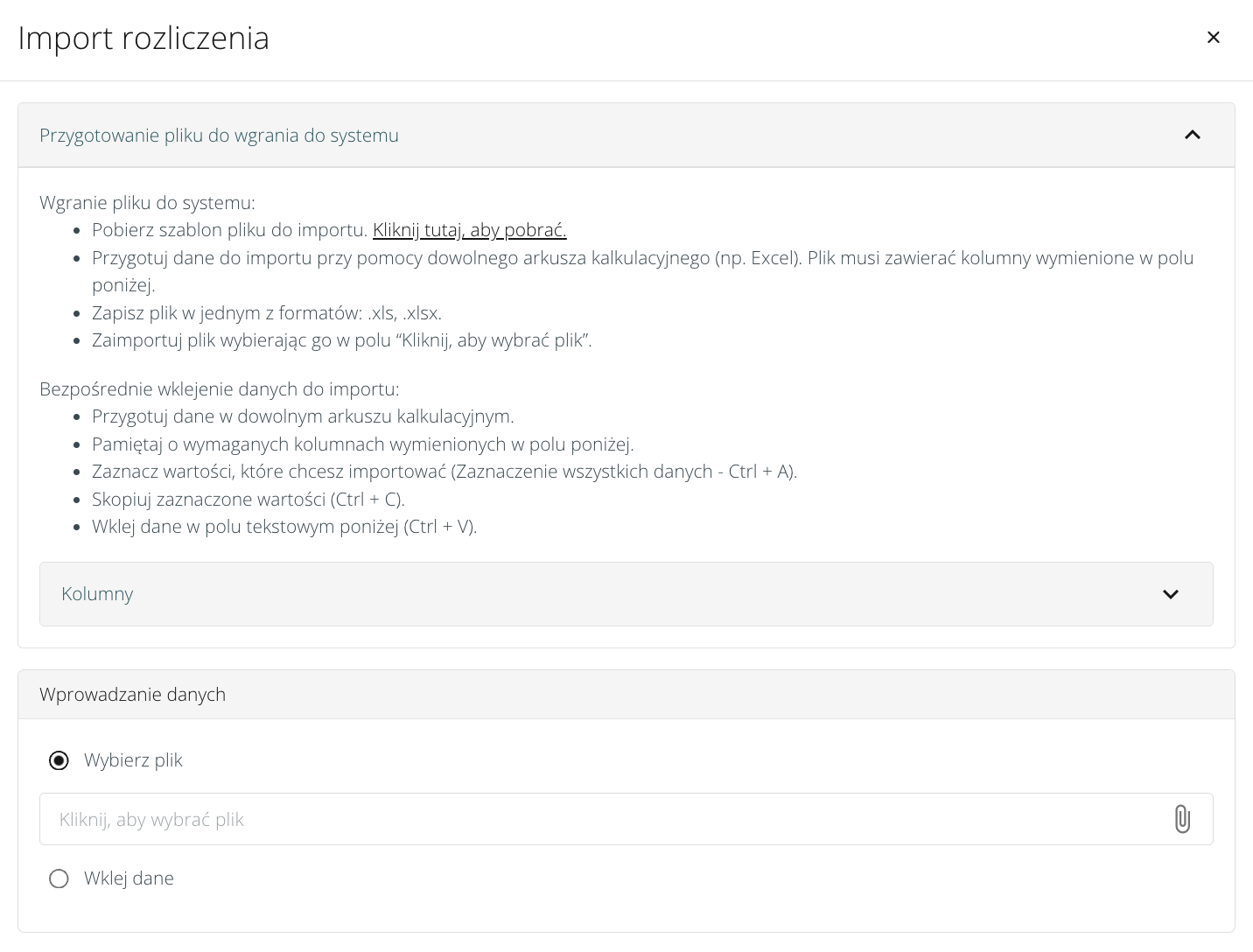Select the Wybierz plik radio button
1253x952 pixels.
pyautogui.click(x=59, y=760)
